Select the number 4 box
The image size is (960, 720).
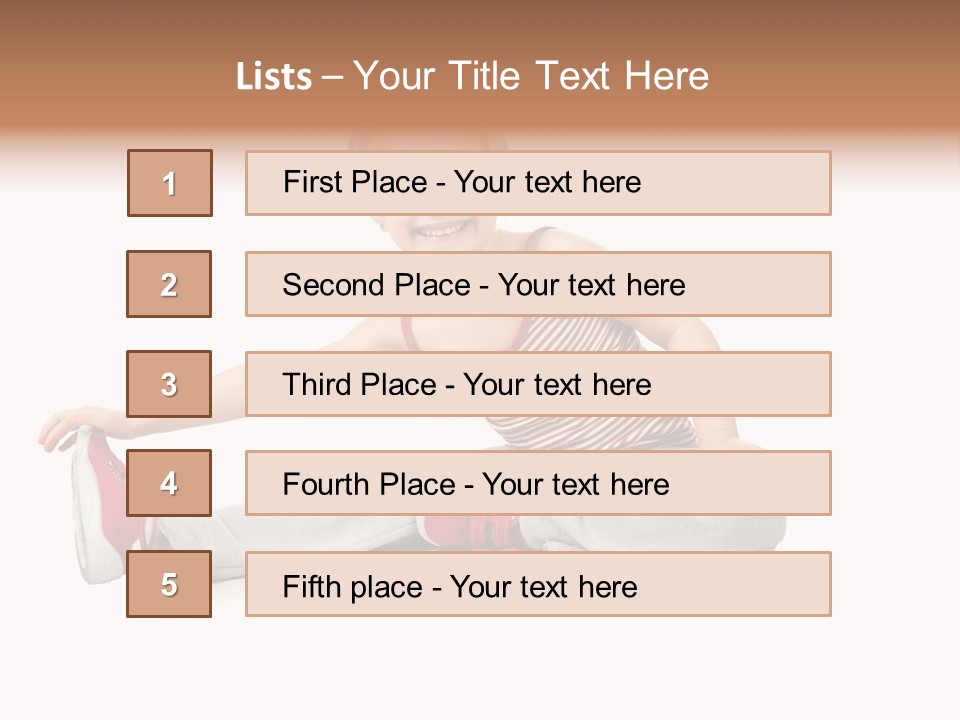[x=169, y=484]
